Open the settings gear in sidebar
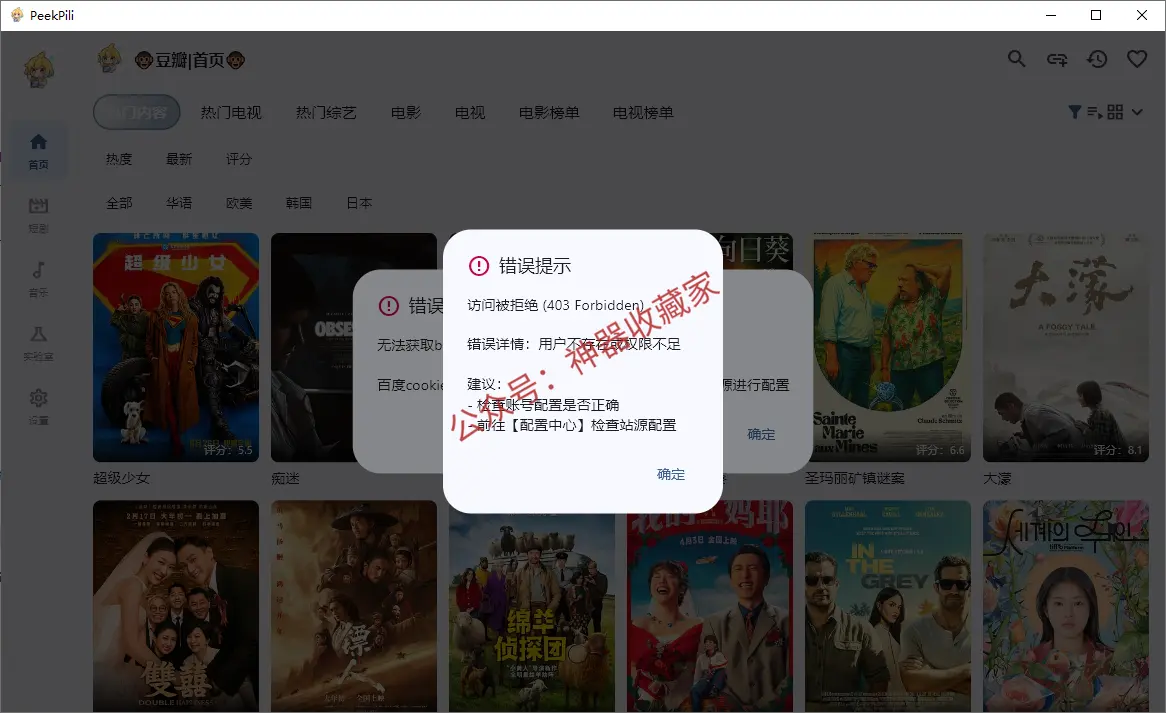Screen dimensions: 1166x713 38,407
